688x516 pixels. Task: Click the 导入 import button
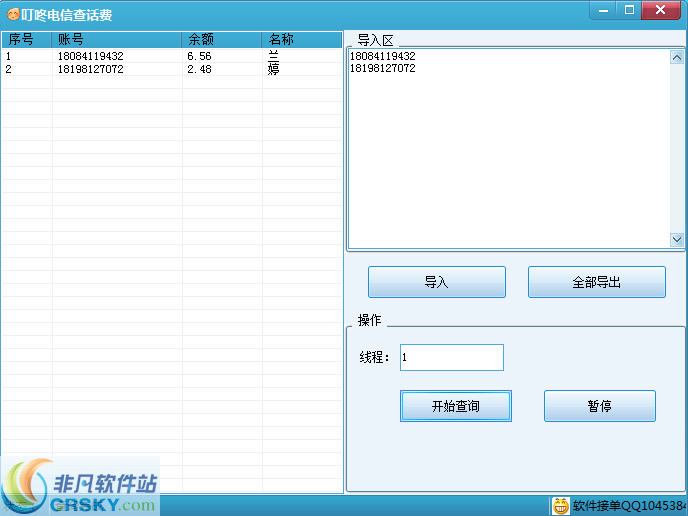coord(437,282)
